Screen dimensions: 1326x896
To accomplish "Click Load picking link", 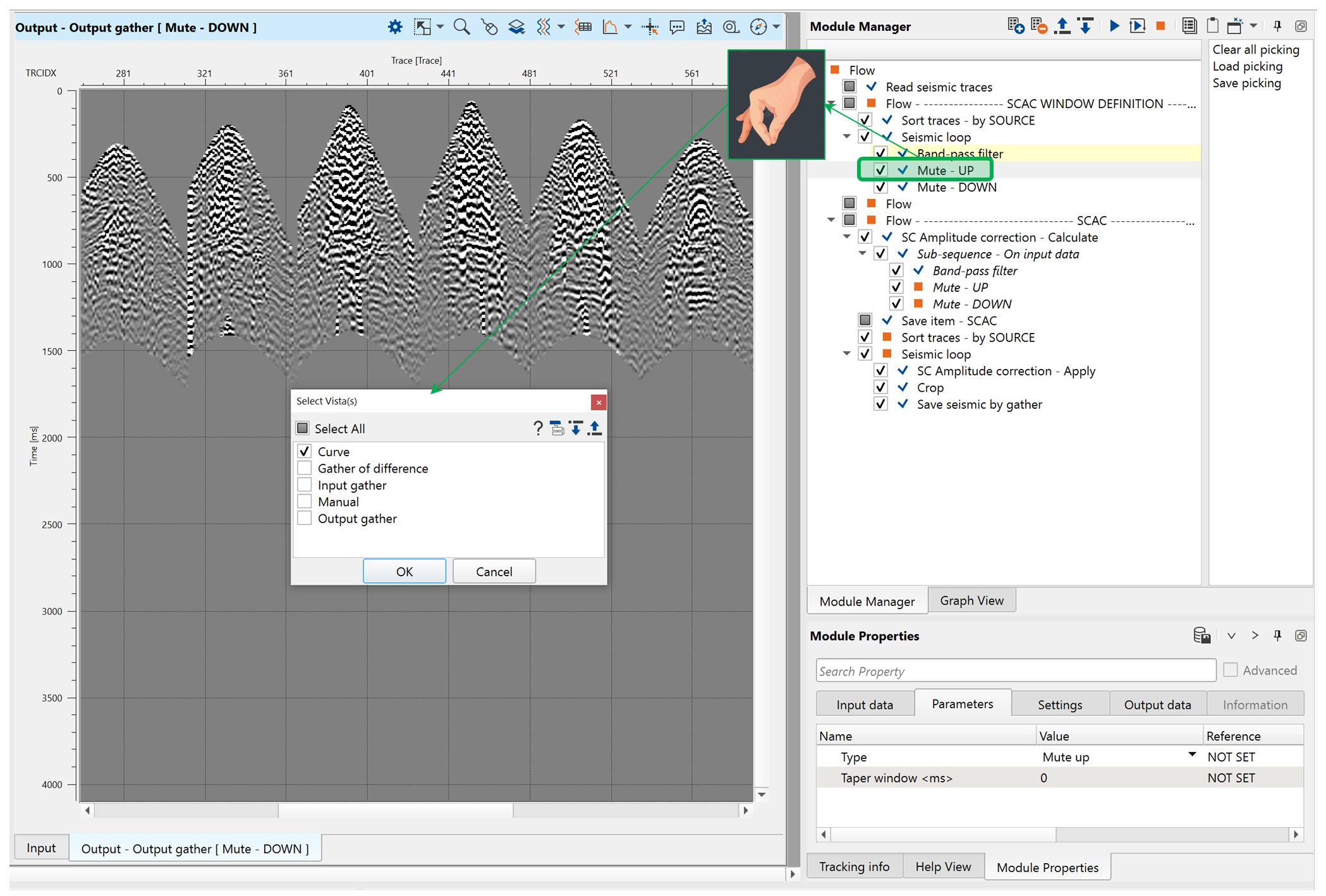I will [x=1247, y=66].
